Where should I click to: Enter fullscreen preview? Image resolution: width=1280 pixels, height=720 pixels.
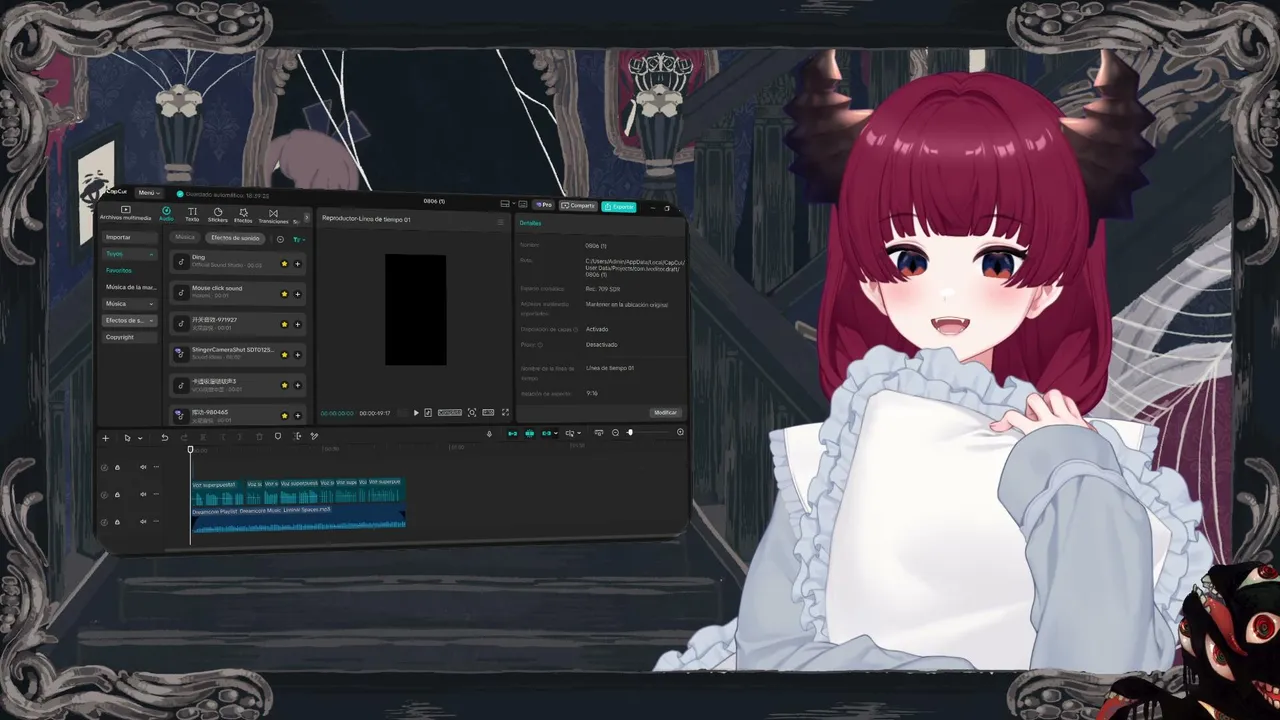(505, 412)
